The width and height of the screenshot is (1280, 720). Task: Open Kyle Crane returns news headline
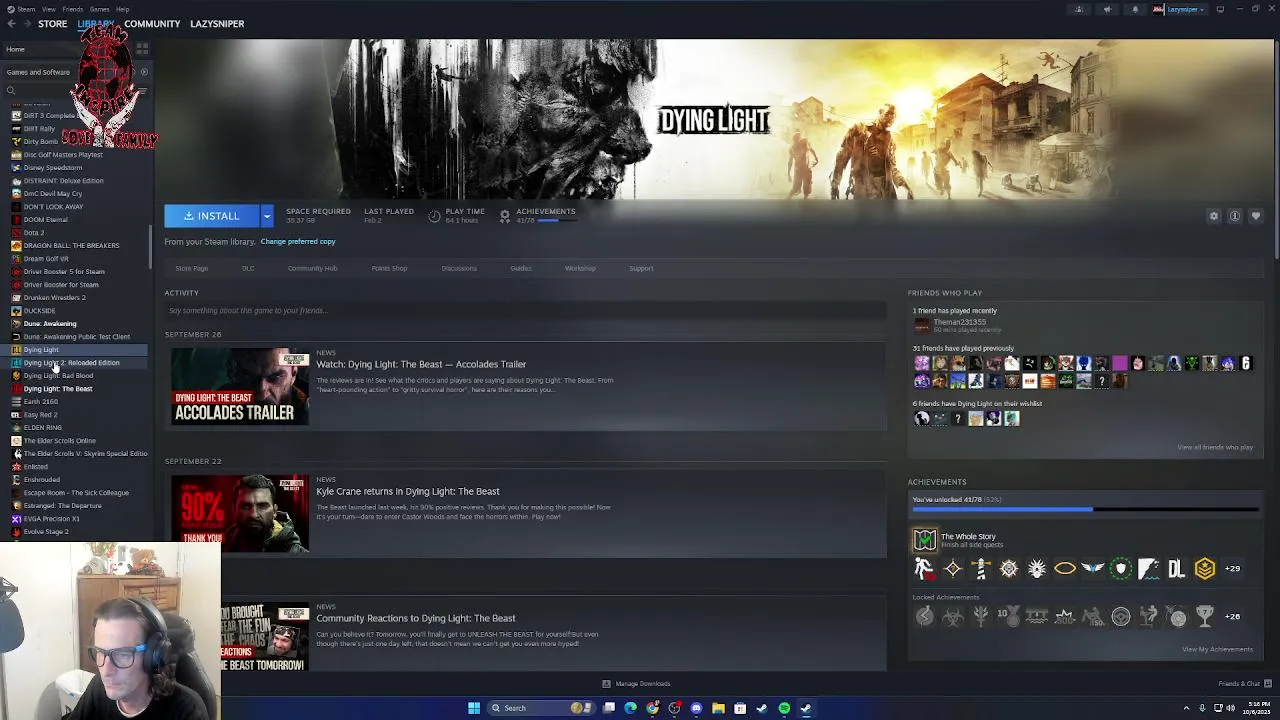408,492
